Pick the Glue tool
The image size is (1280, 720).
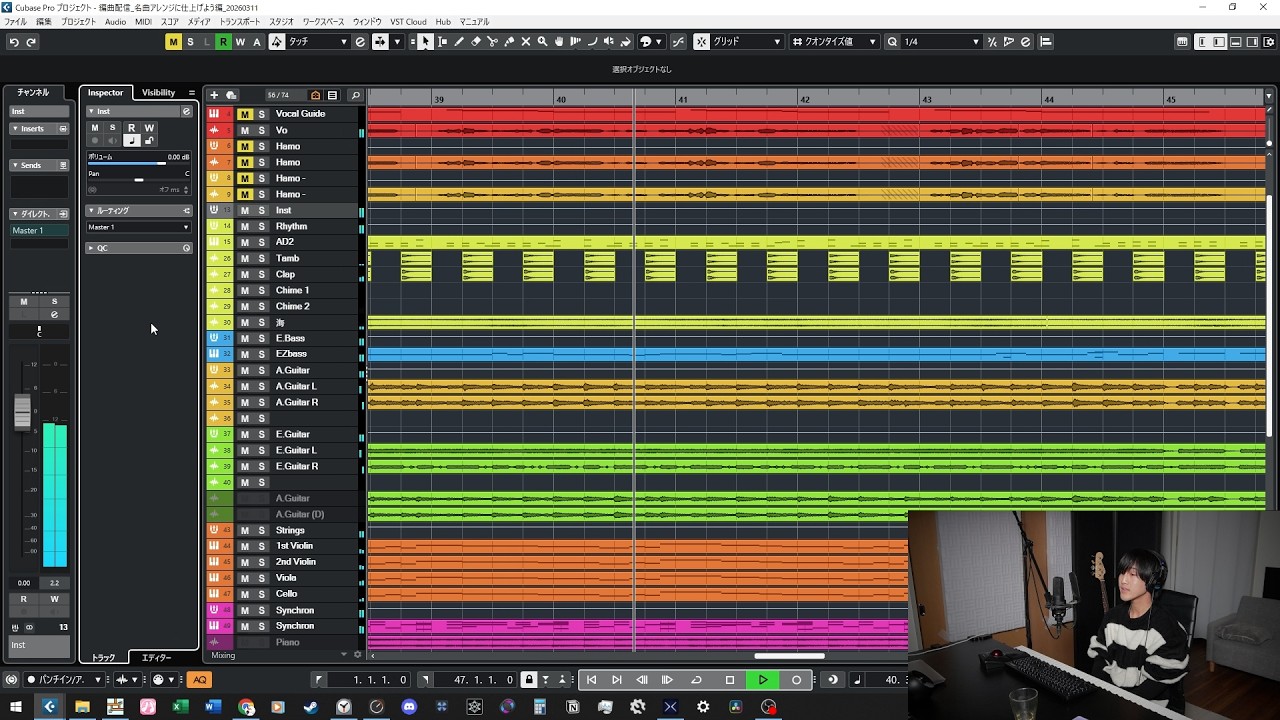(509, 42)
